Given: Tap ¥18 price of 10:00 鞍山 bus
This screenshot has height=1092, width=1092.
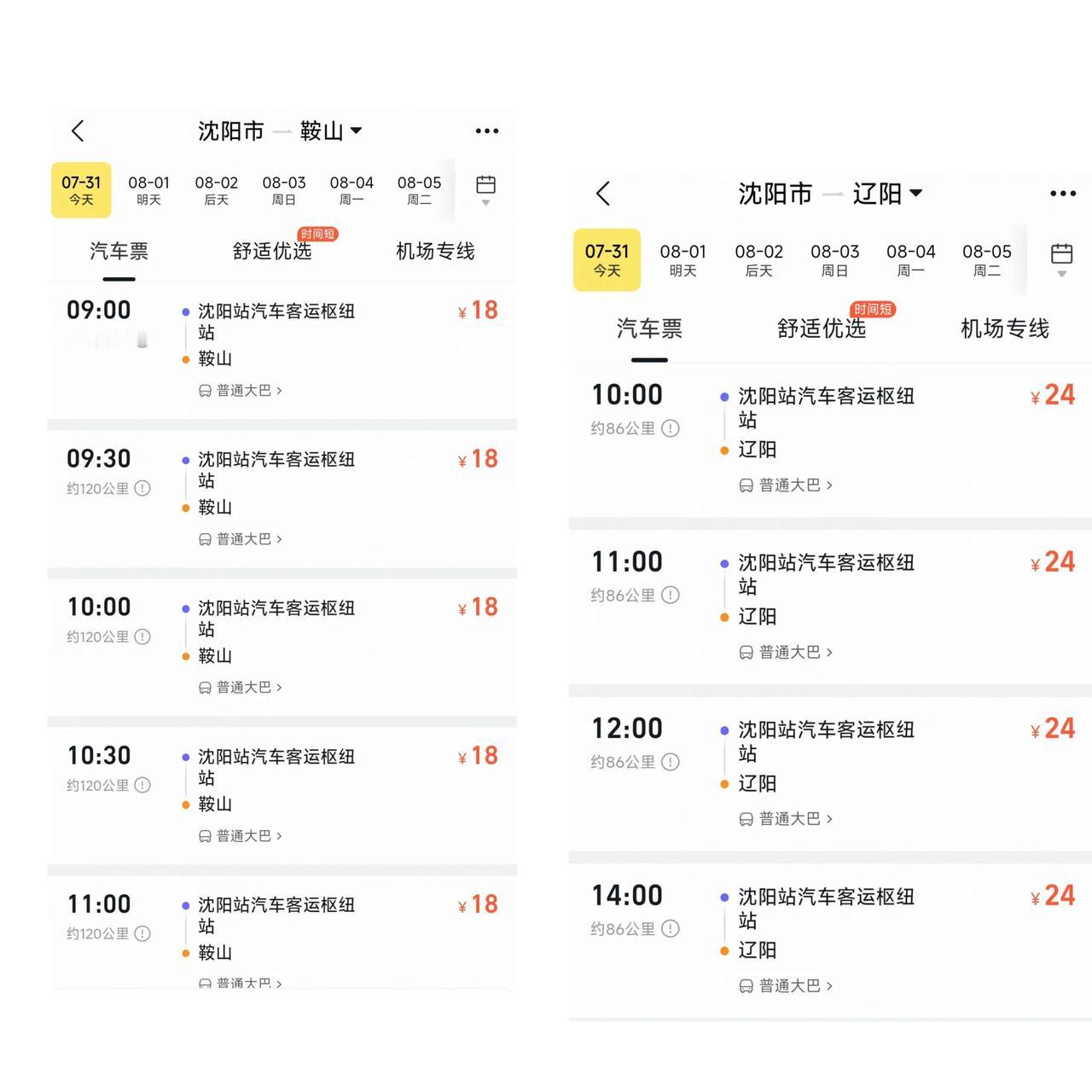Looking at the screenshot, I should 478,607.
